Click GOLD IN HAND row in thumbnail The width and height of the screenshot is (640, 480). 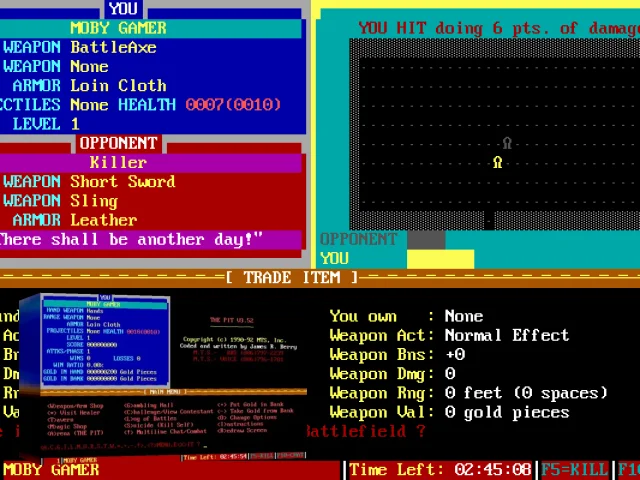coord(100,372)
